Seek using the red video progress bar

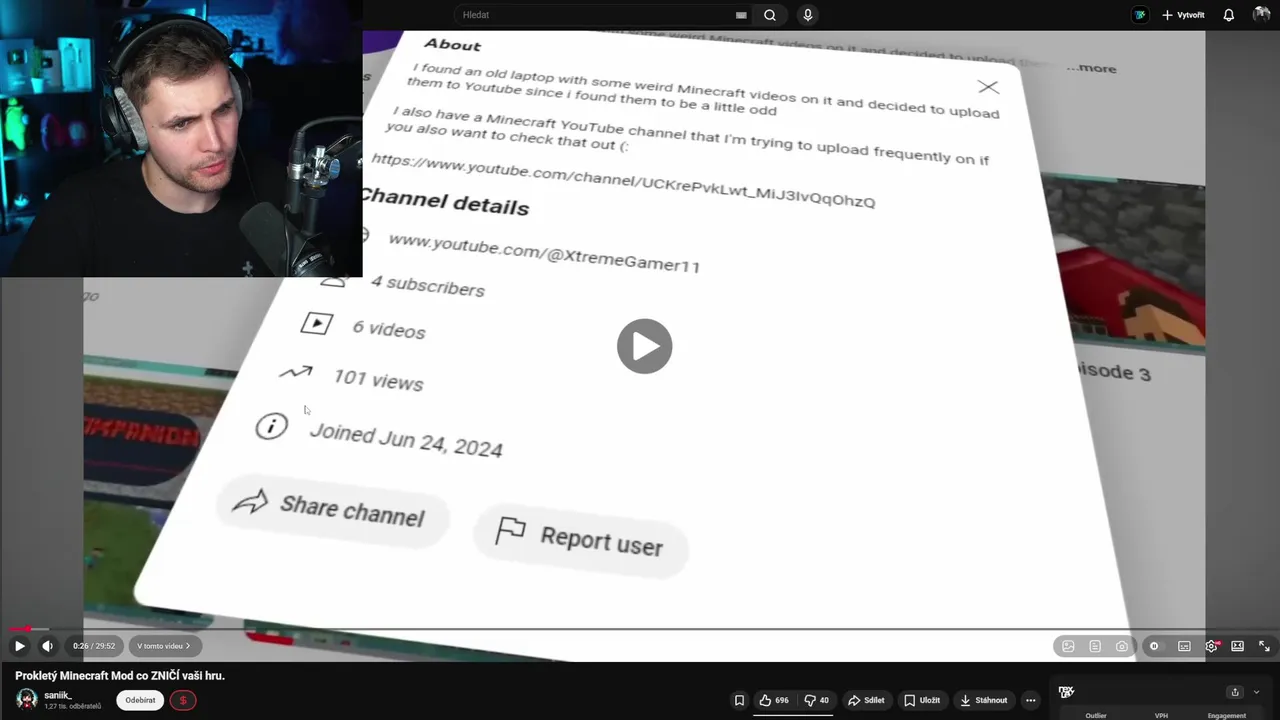pyautogui.click(x=640, y=630)
